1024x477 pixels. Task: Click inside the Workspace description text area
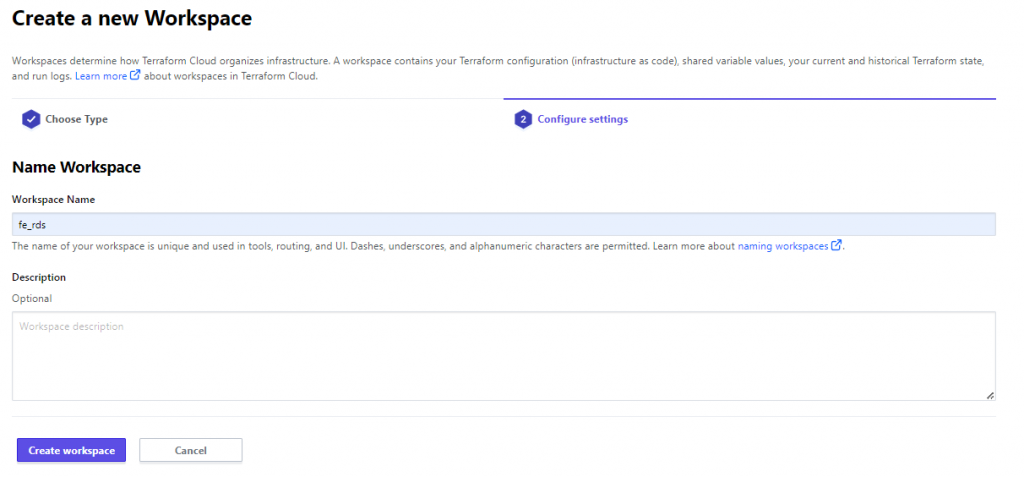(x=504, y=356)
